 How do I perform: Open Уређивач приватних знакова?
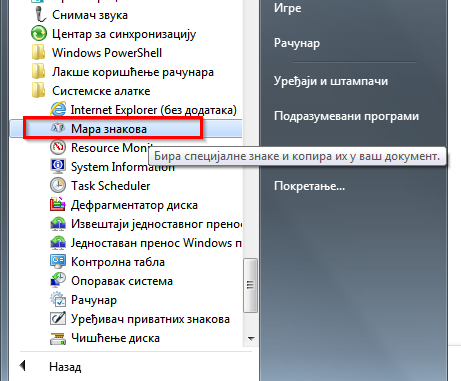(x=150, y=319)
